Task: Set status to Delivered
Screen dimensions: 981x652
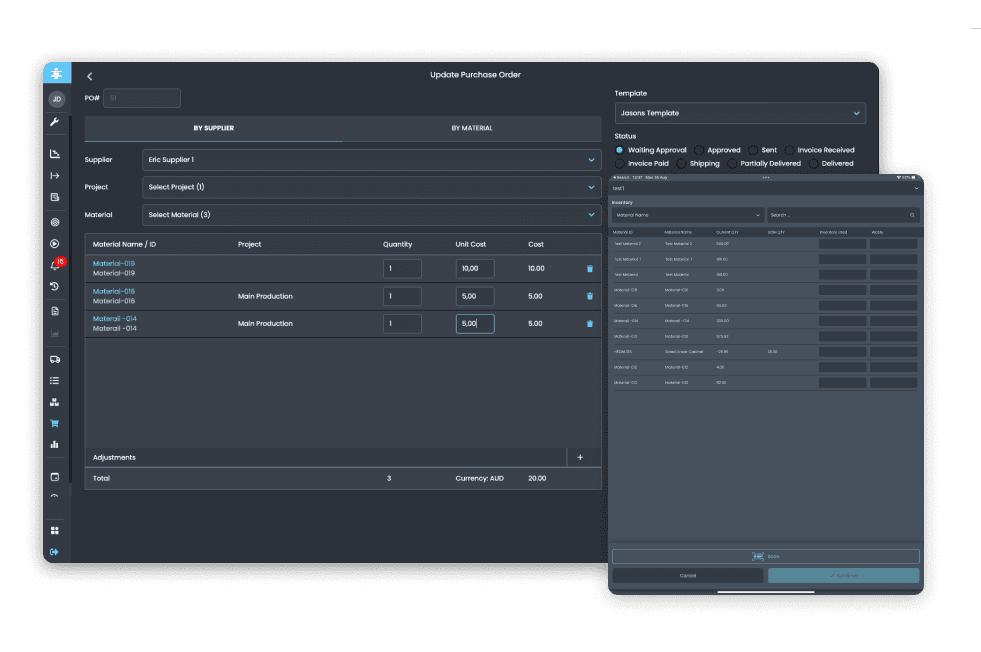Action: point(813,164)
